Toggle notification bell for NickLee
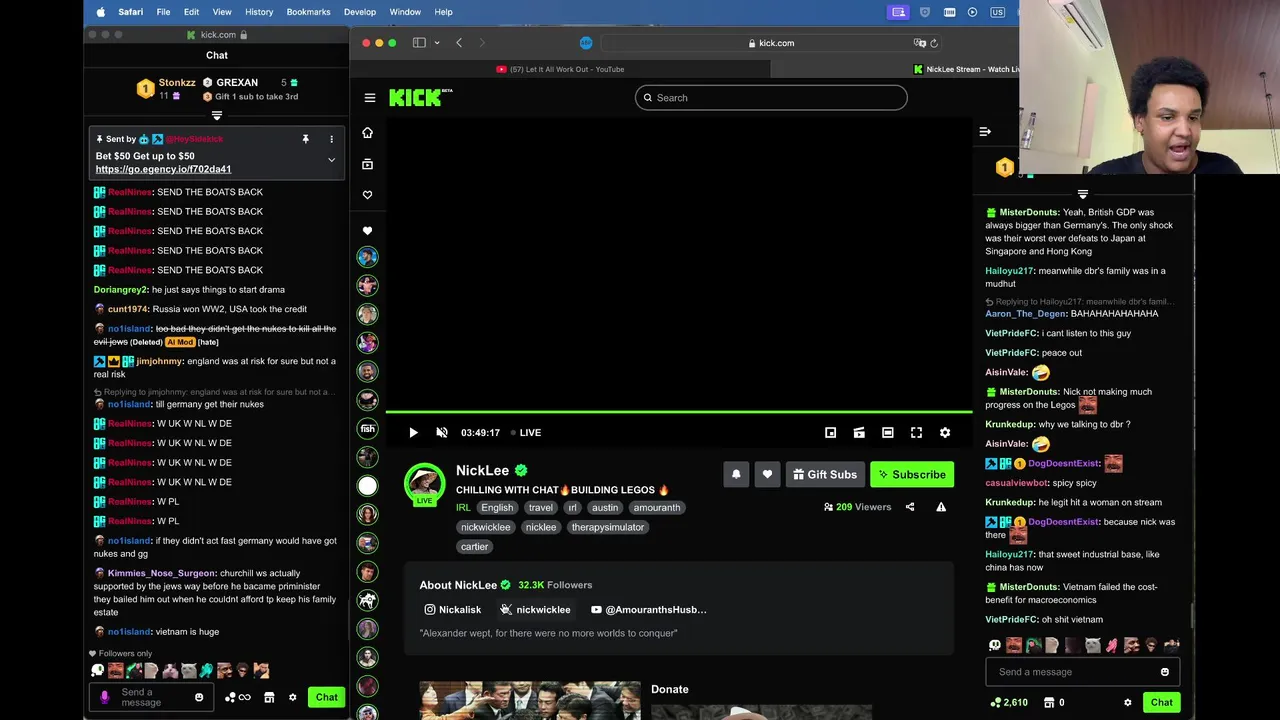The width and height of the screenshot is (1280, 720). pos(736,475)
